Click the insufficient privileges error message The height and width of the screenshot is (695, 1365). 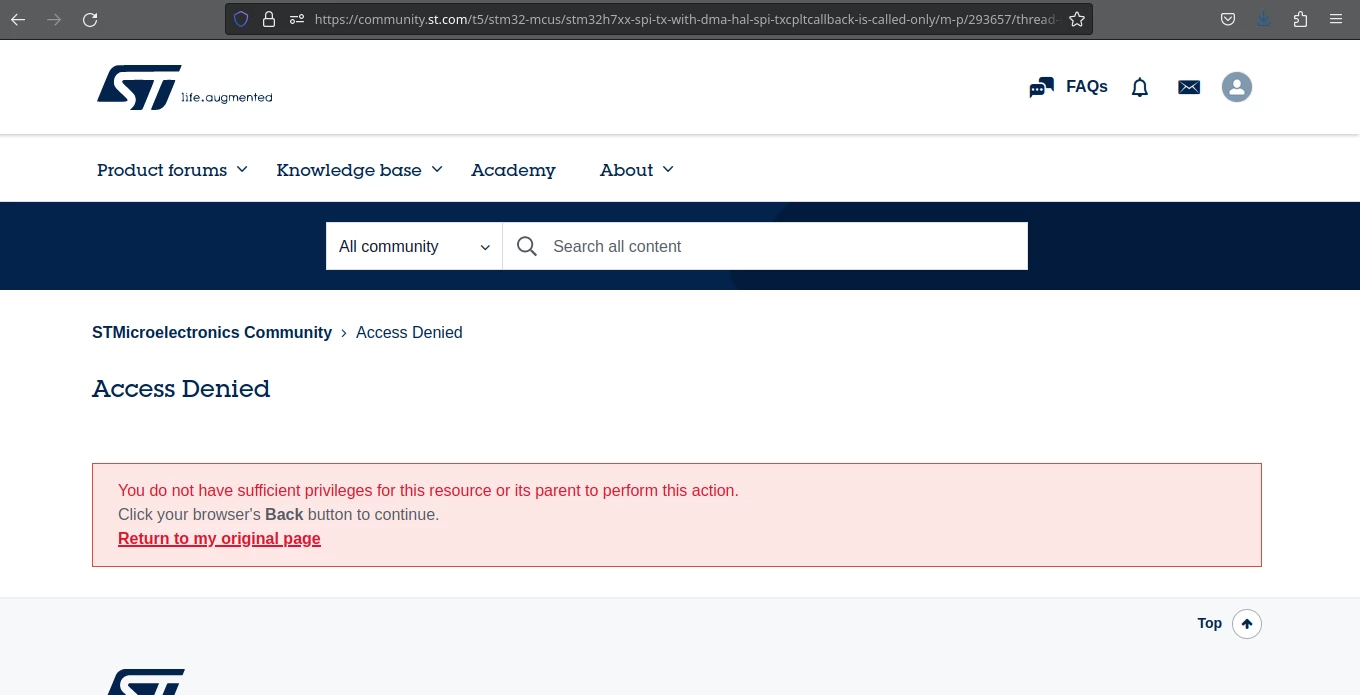(428, 490)
